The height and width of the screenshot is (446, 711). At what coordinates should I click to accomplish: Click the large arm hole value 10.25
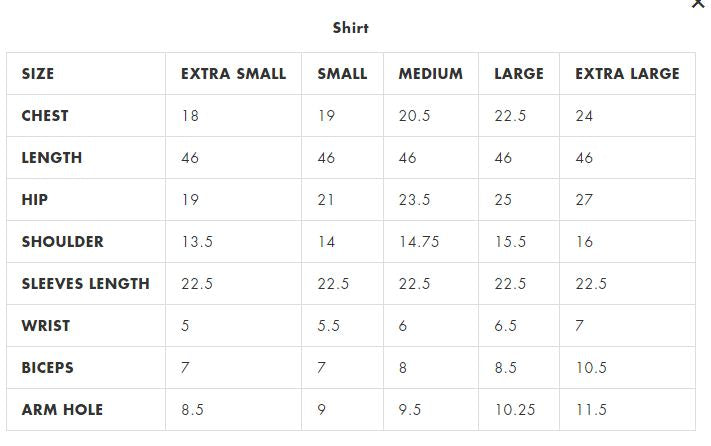click(515, 410)
